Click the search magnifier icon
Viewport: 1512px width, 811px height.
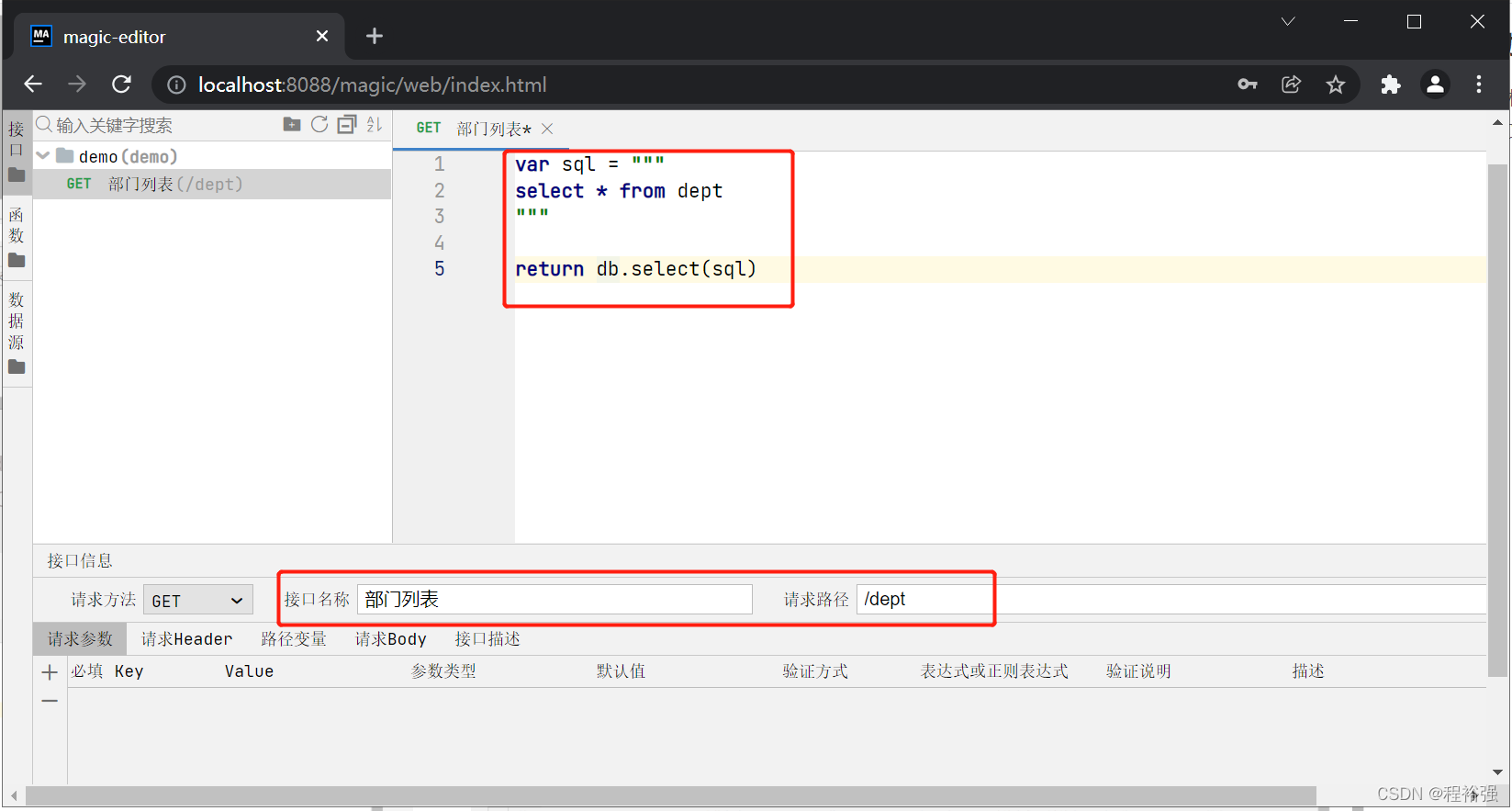(x=43, y=124)
